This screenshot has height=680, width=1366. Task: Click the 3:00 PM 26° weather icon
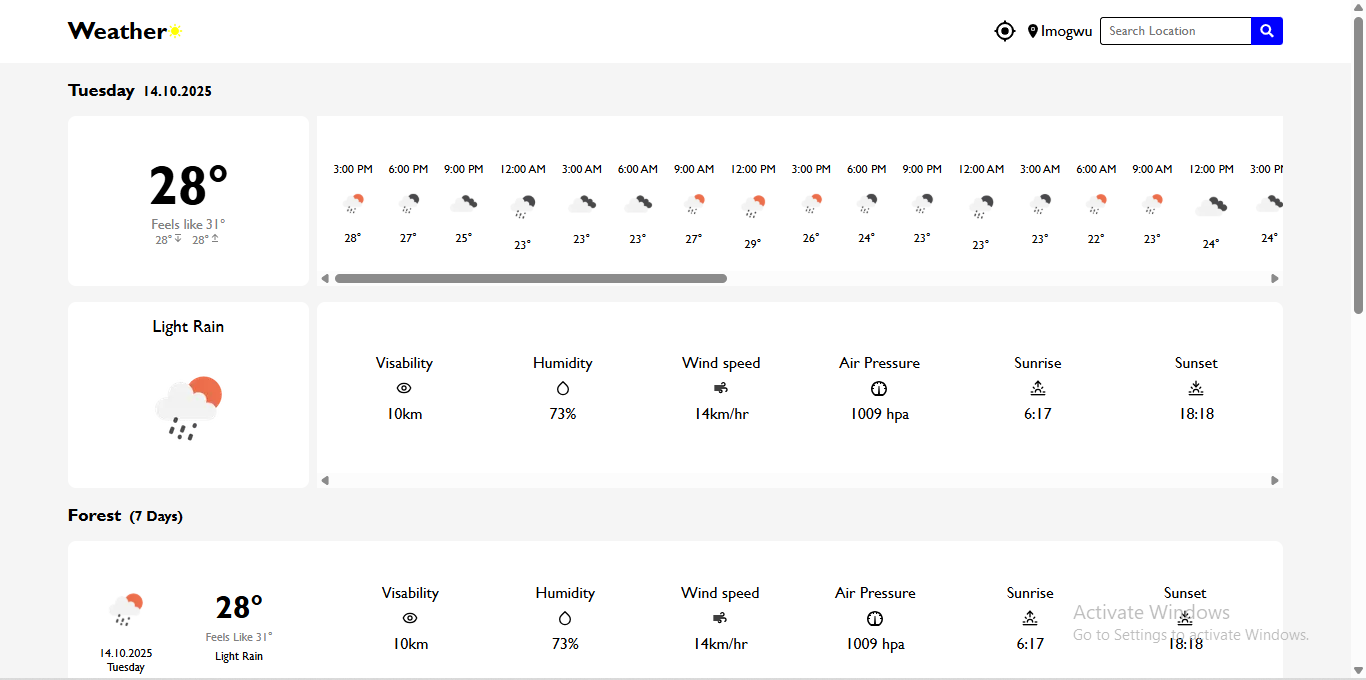click(x=811, y=204)
